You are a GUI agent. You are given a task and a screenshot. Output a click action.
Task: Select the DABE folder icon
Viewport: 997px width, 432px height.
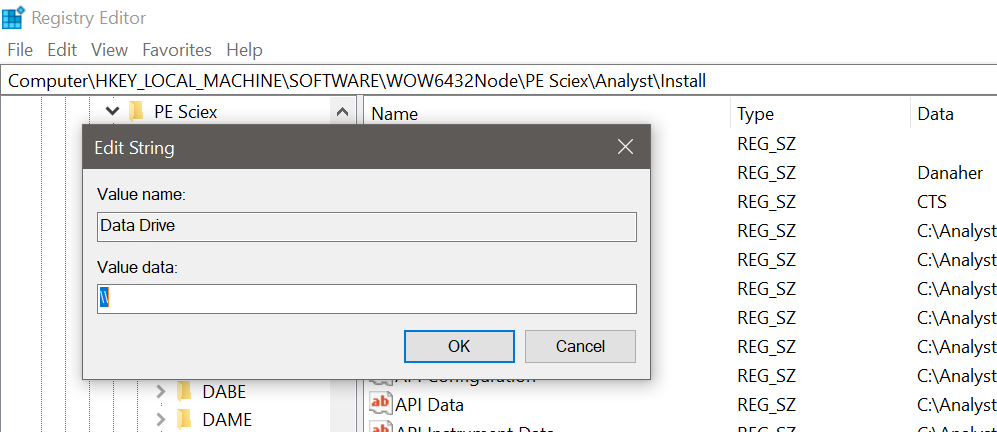[x=184, y=391]
